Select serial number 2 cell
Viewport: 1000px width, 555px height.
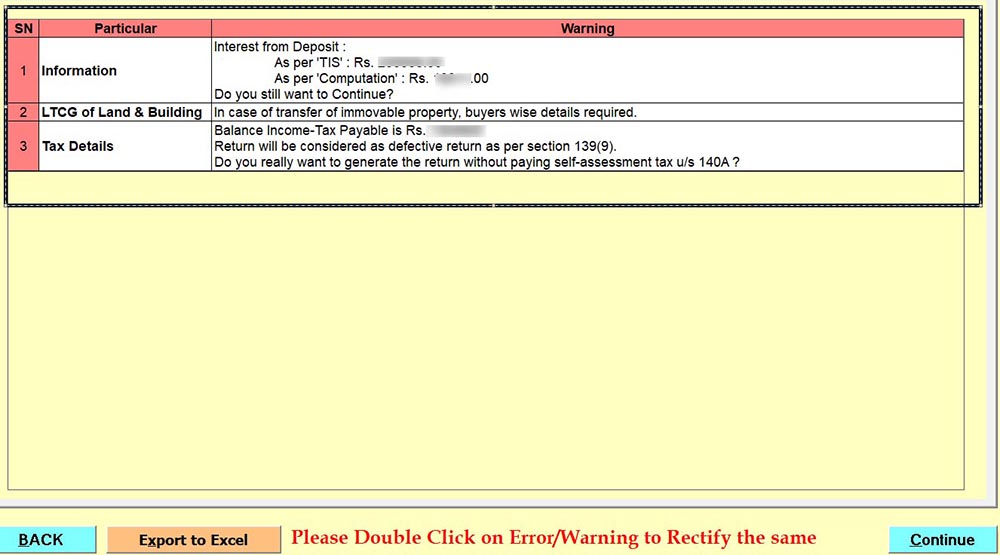pos(23,112)
